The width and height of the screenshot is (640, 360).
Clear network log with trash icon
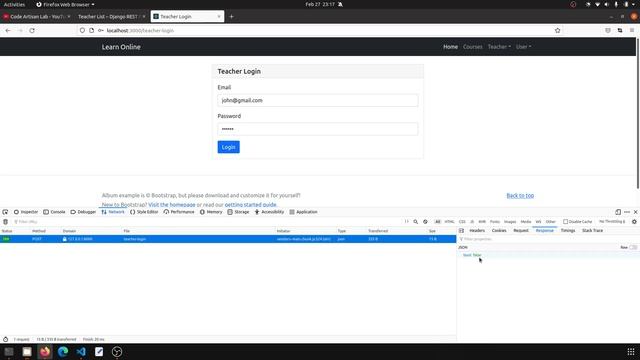point(5,222)
